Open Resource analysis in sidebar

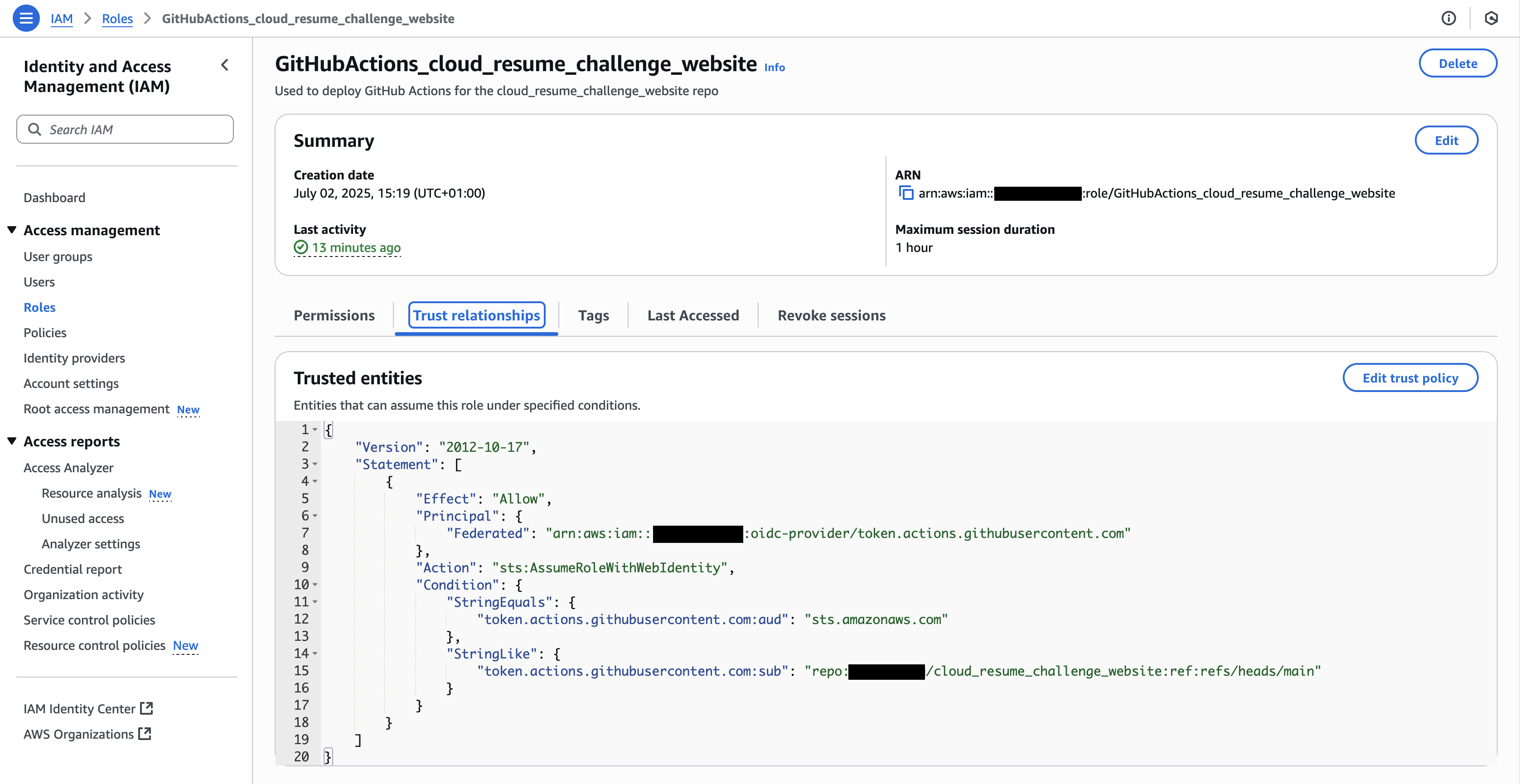92,493
